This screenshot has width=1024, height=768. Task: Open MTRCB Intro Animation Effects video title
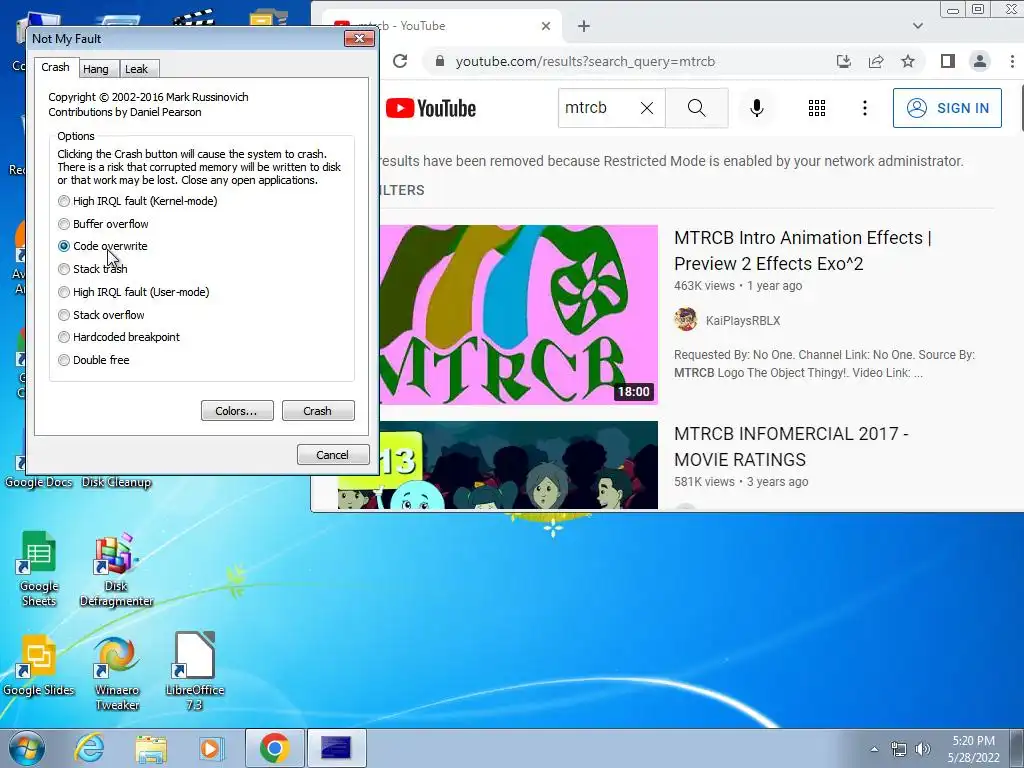803,251
